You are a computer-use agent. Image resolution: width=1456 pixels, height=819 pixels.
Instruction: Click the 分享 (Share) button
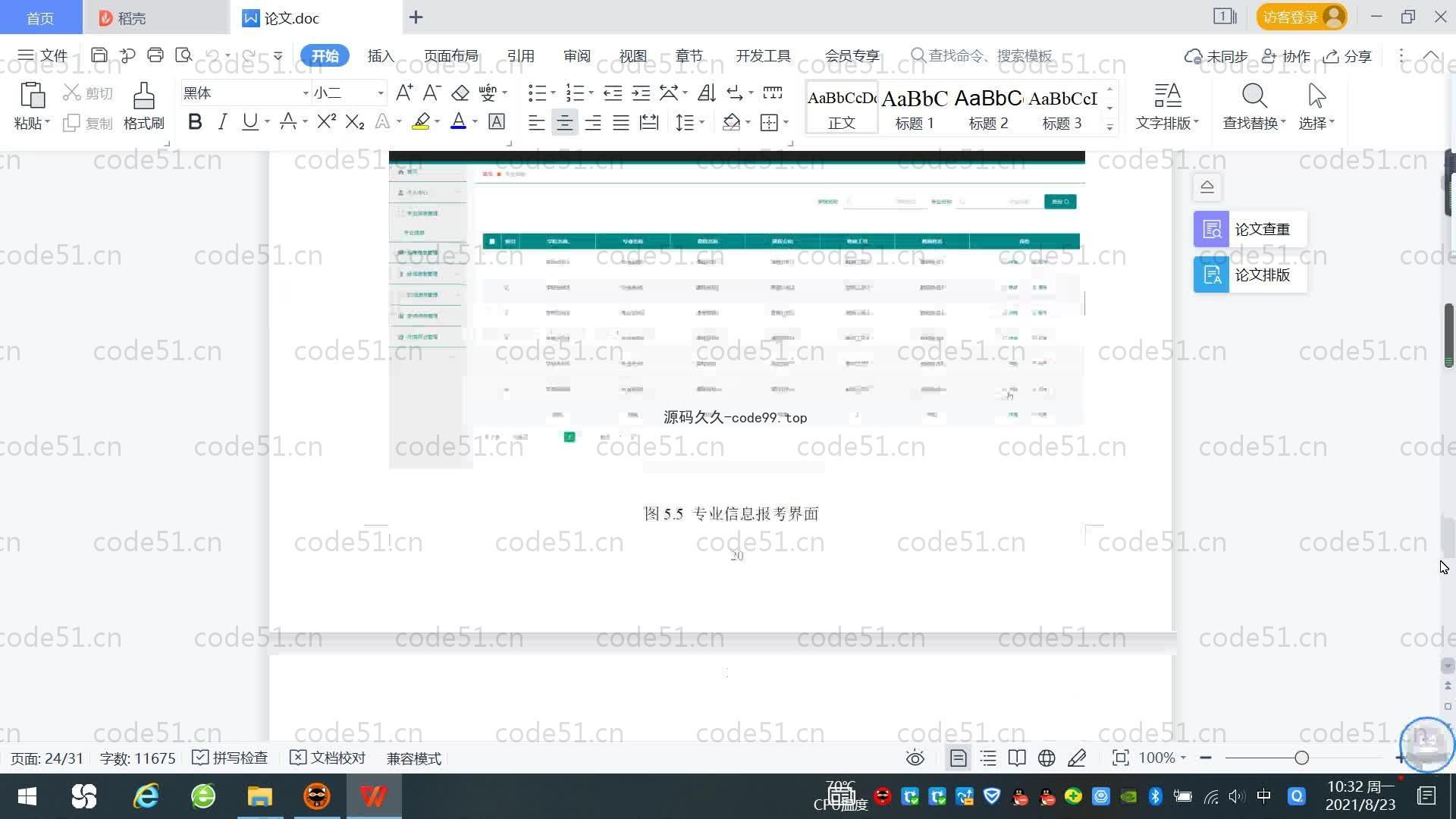[x=1348, y=55]
